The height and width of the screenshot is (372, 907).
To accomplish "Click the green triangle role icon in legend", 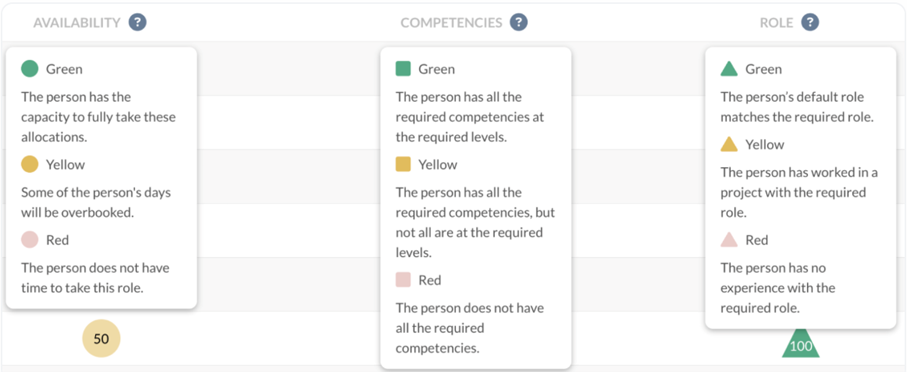I will (x=729, y=69).
